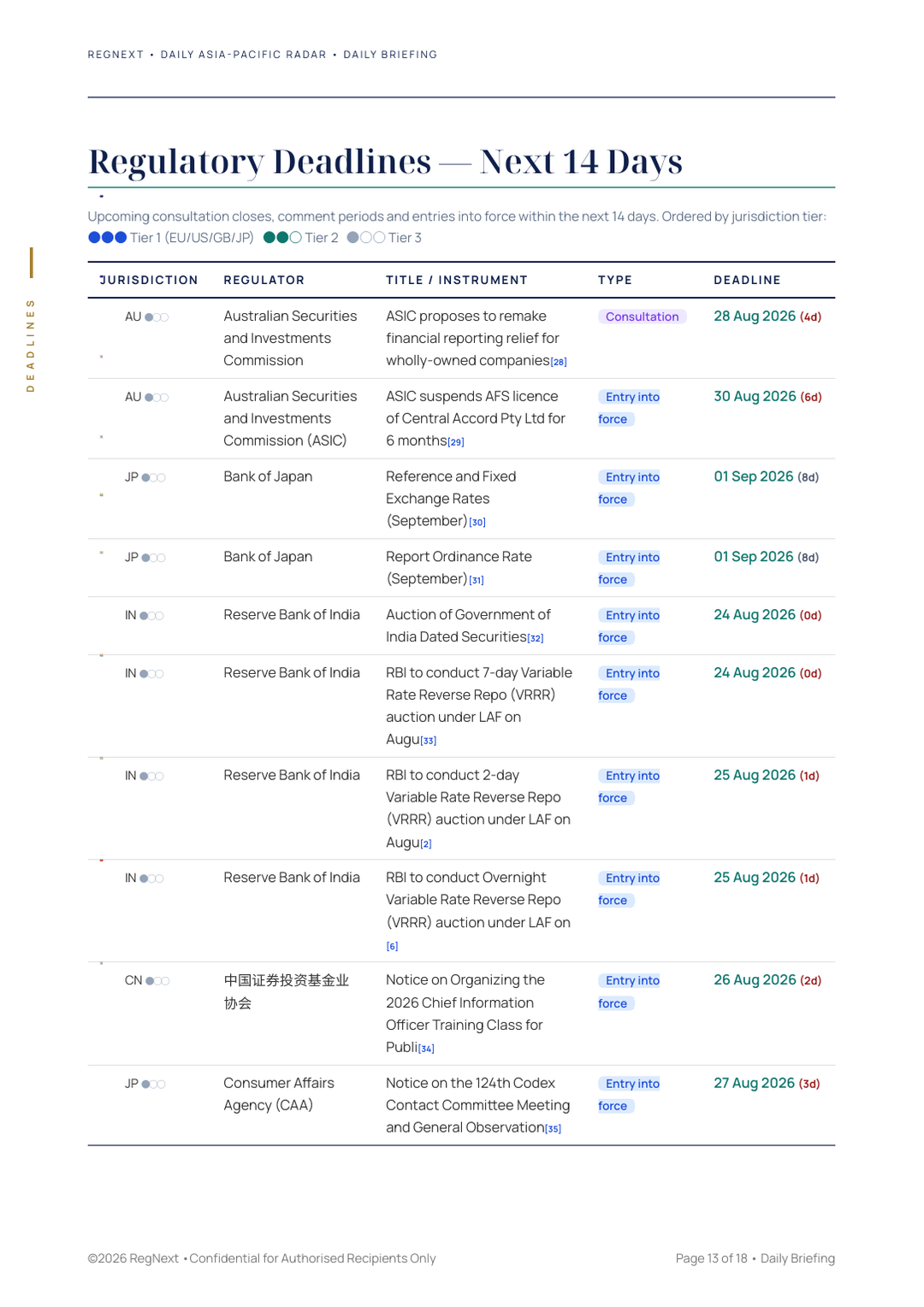Open citation link [31]
This screenshot has width=924, height=1307.
(477, 581)
